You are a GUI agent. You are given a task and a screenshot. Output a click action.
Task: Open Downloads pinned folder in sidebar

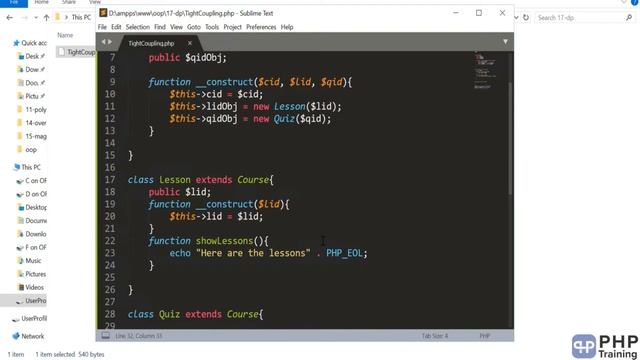(x=31, y=69)
